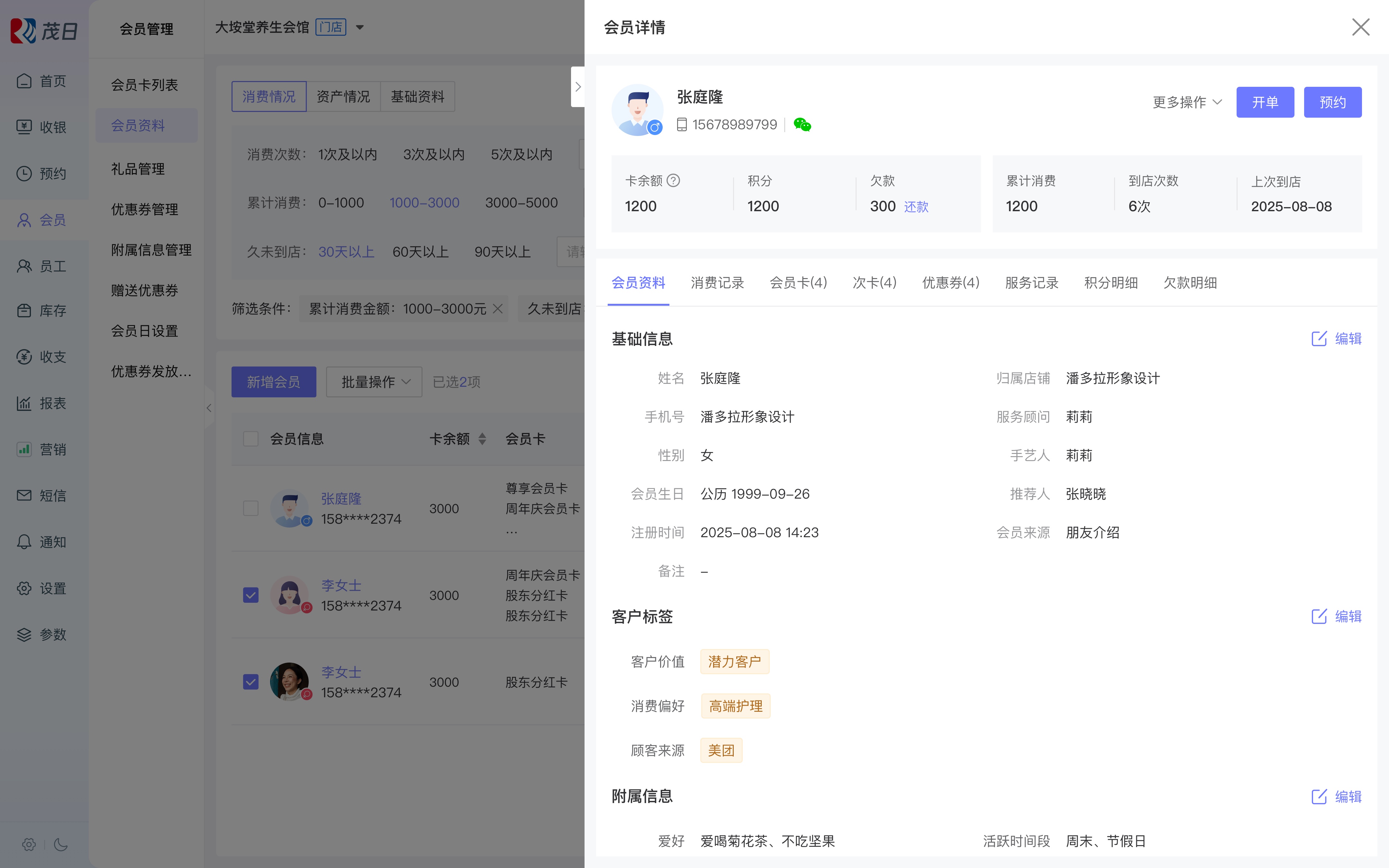Image resolution: width=1389 pixels, height=868 pixels.
Task: Click edit icon for 客户标签 section
Action: click(1319, 617)
